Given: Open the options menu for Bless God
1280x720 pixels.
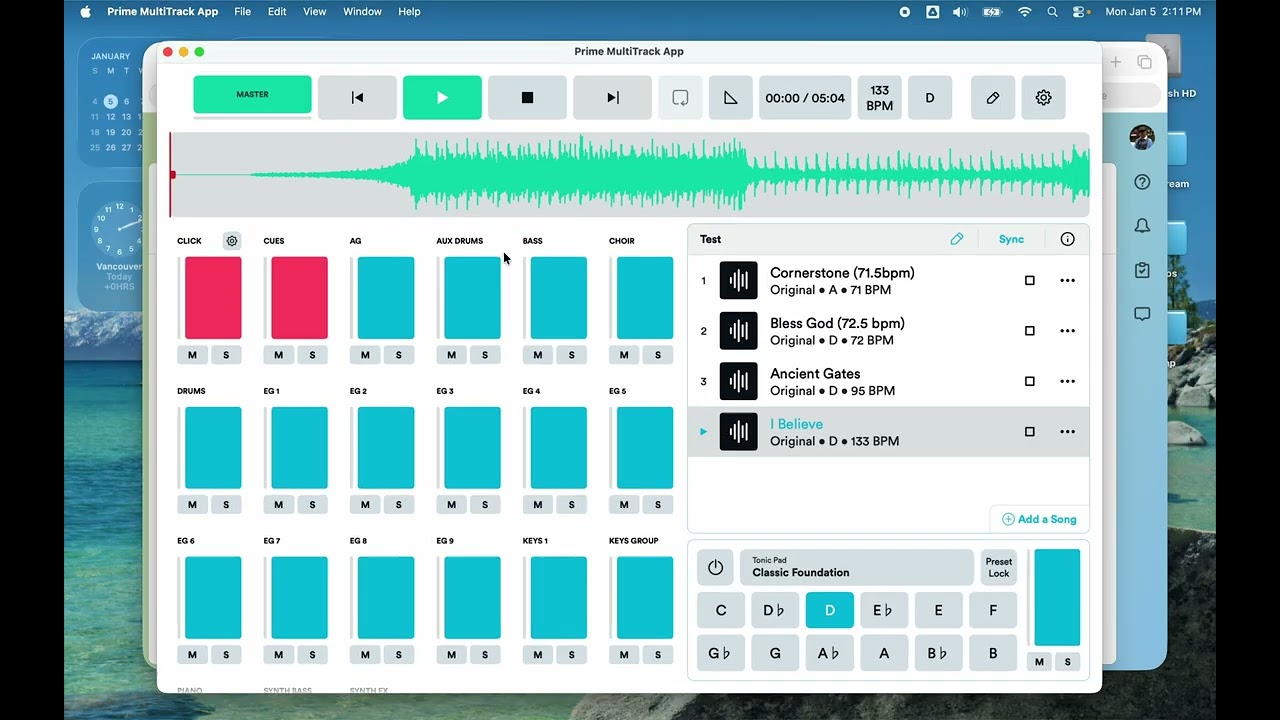Looking at the screenshot, I should [1067, 331].
